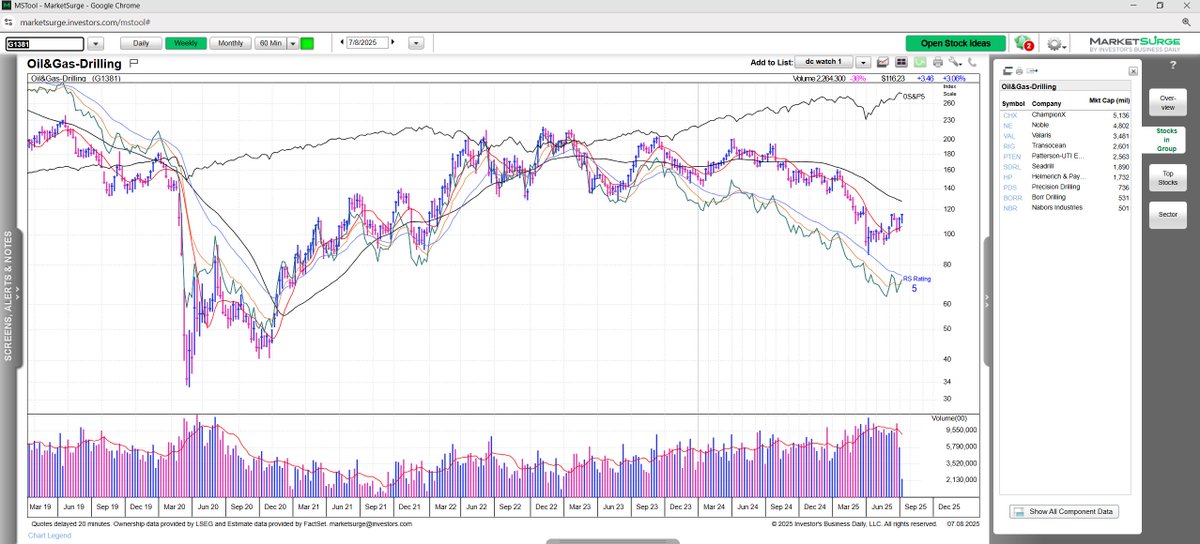1200x544 pixels.
Task: Go to the next date arrow
Action: click(x=393, y=43)
